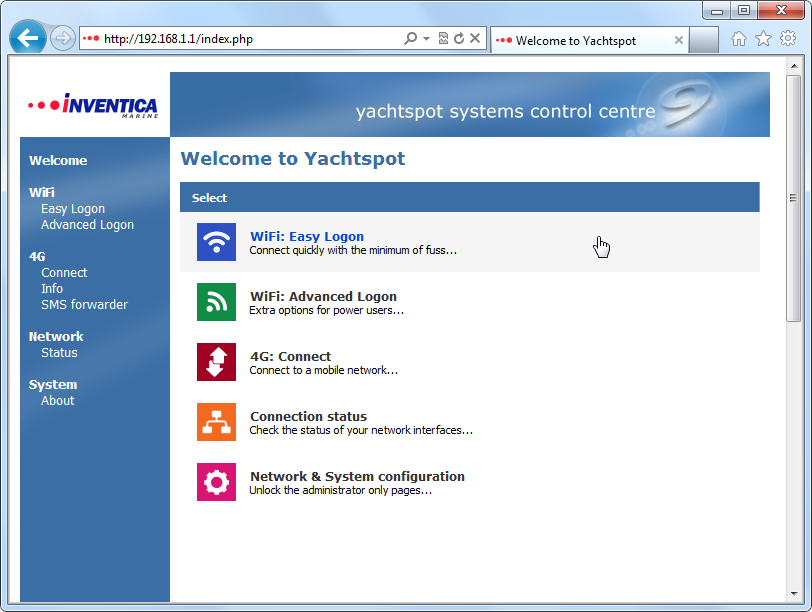Open browser Tools gear icon
Screen dimensions: 812x612
tap(788, 38)
